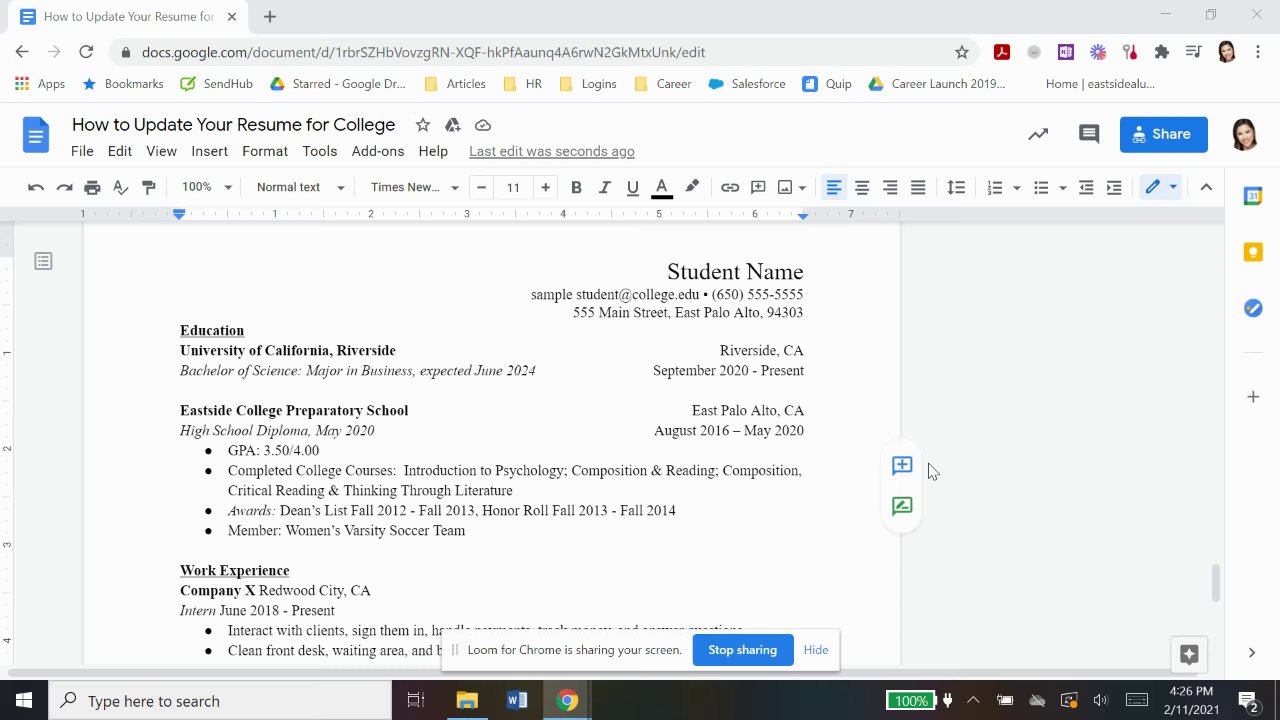Screen dimensions: 1280x720
Task: Increase indent of the paragraph
Action: tap(1114, 187)
